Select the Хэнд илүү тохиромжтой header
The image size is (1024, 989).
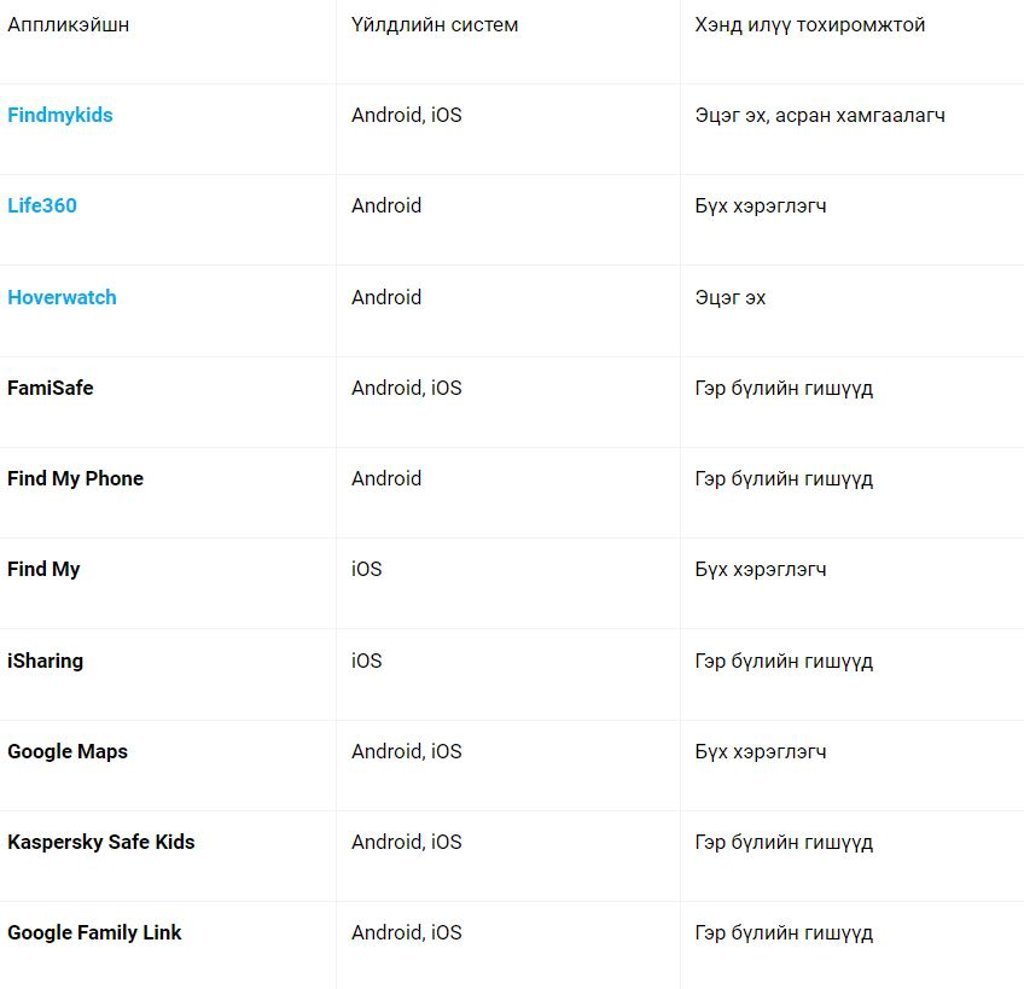pos(810,25)
